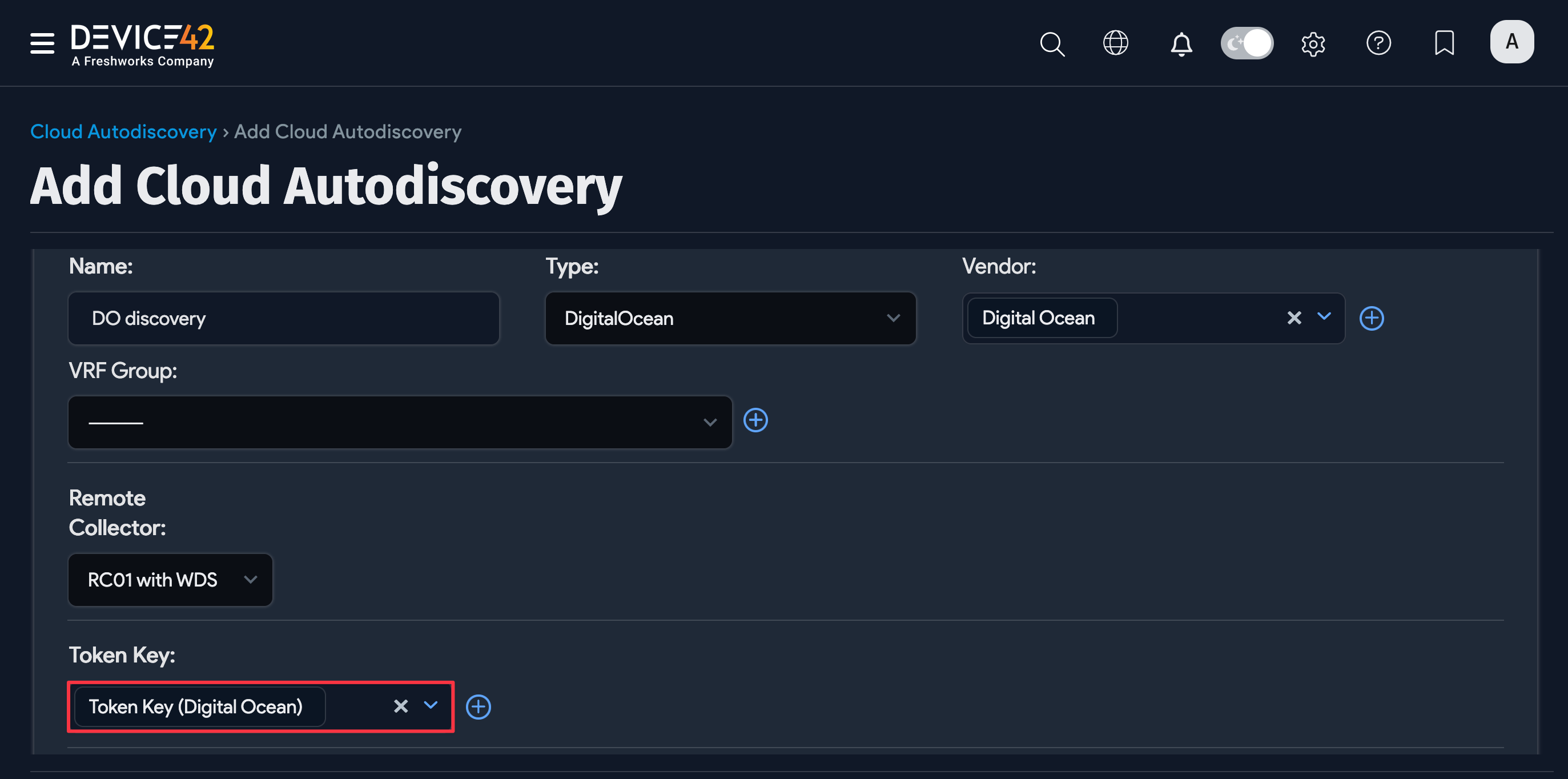The height and width of the screenshot is (779, 1568).
Task: Click the globe language icon
Action: (1116, 43)
